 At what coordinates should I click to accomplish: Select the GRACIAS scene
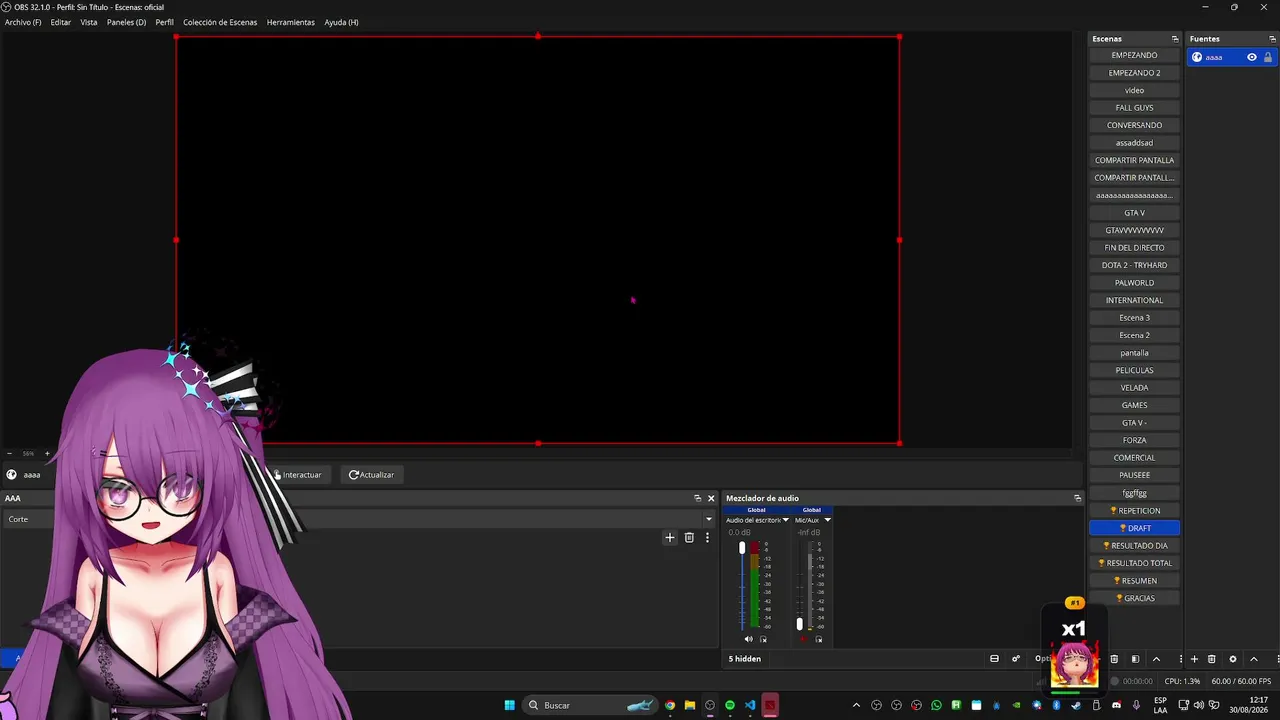(1134, 598)
